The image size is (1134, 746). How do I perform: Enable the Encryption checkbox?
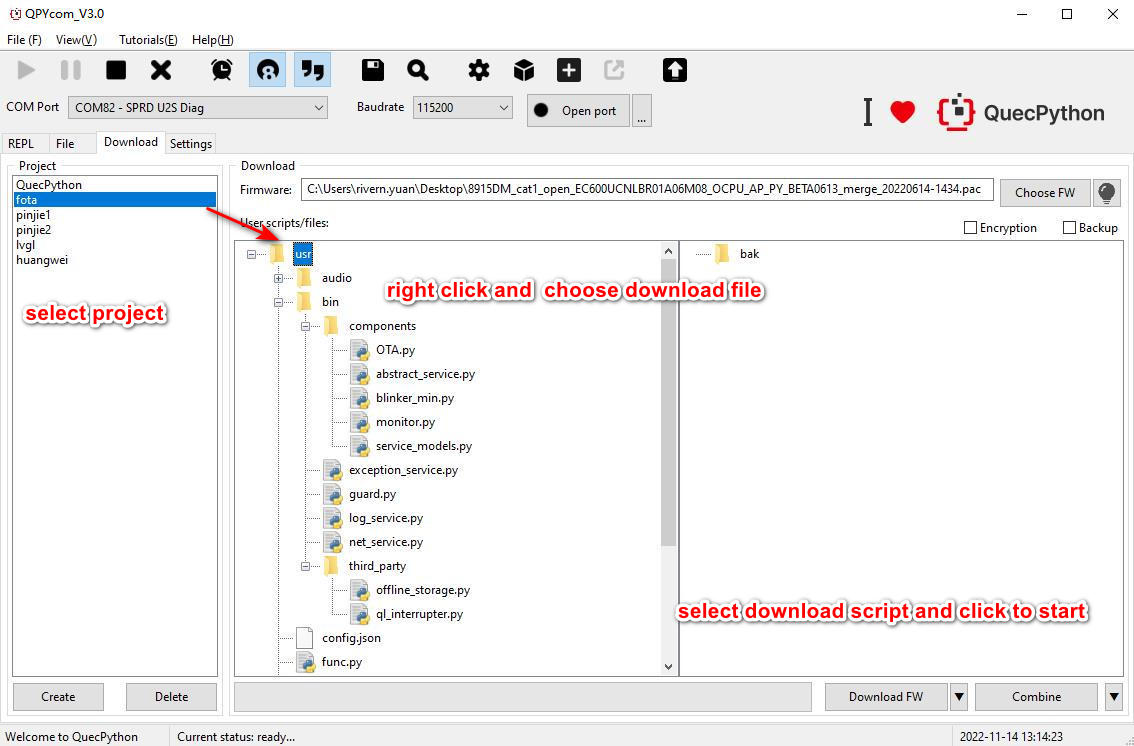969,227
